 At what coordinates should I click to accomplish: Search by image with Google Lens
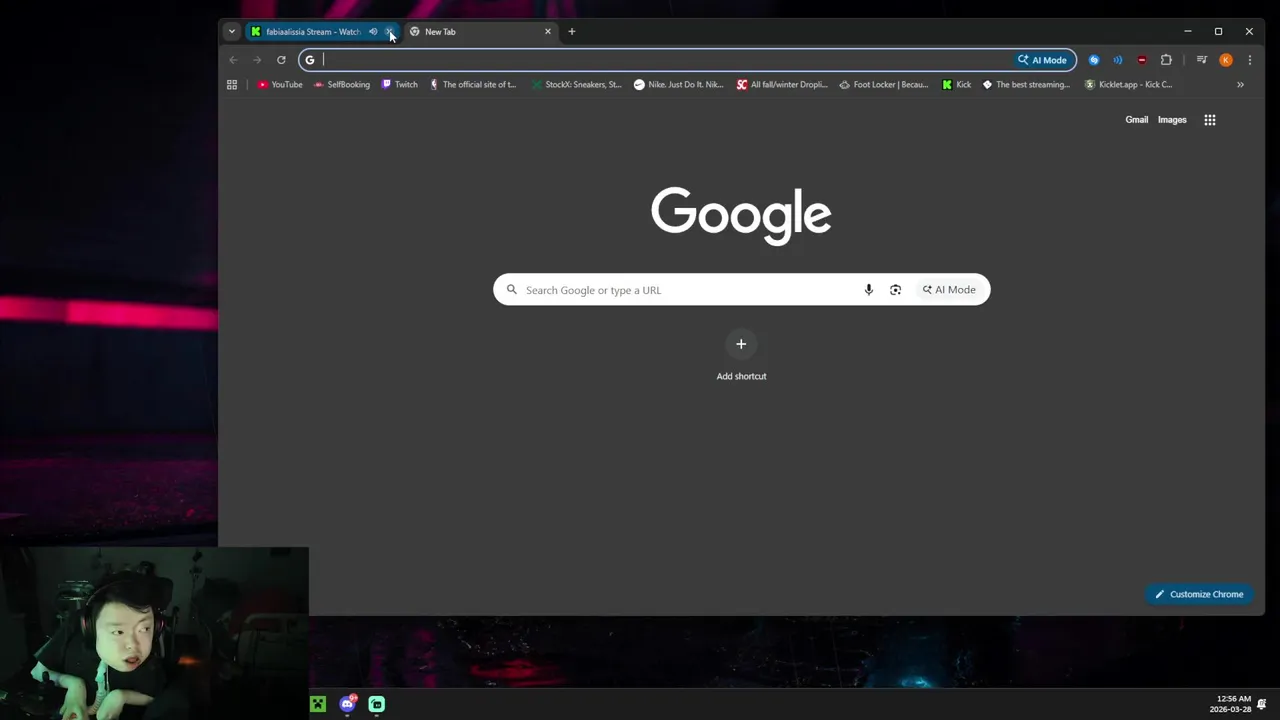tap(896, 290)
